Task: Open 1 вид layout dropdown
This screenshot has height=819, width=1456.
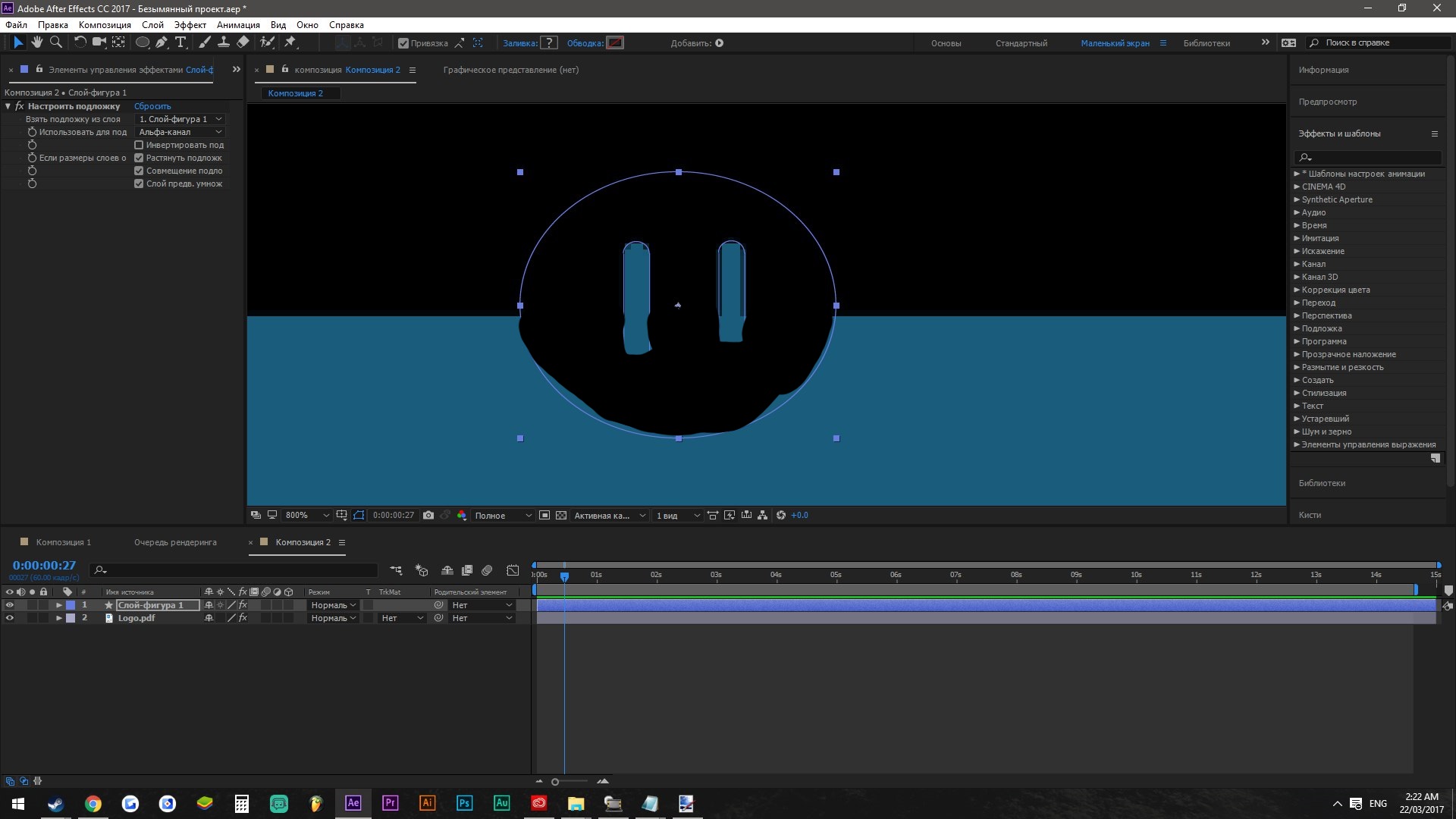Action: click(x=678, y=516)
